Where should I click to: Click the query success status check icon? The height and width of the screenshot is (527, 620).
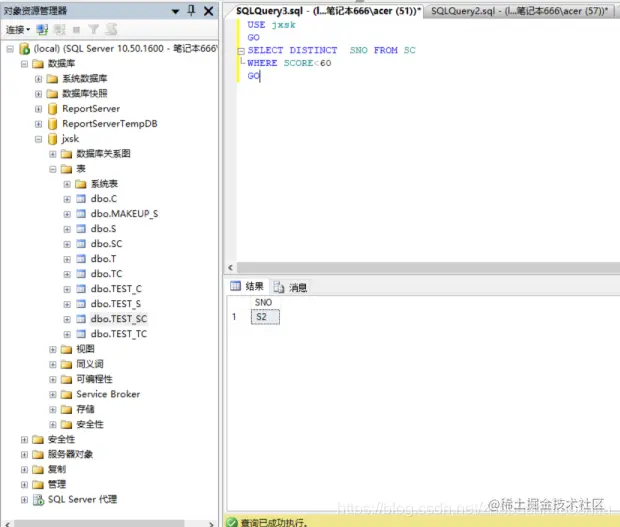[x=232, y=522]
